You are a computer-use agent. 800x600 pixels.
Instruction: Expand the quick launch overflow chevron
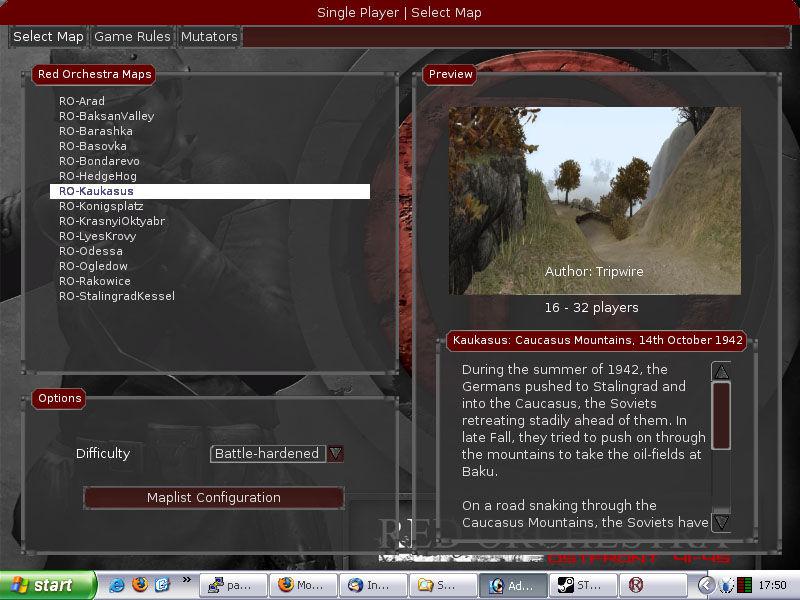click(x=187, y=580)
